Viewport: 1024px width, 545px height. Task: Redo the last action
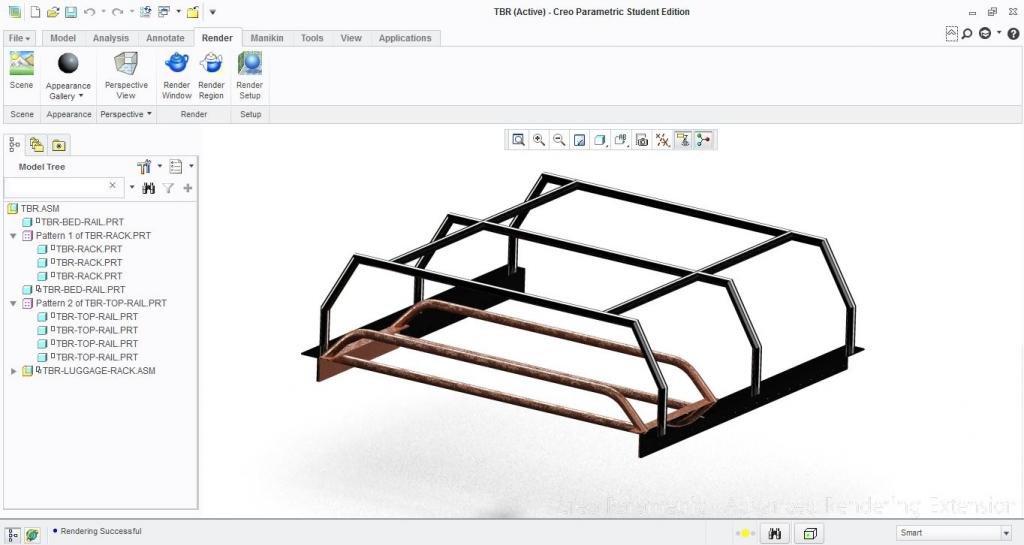click(117, 12)
